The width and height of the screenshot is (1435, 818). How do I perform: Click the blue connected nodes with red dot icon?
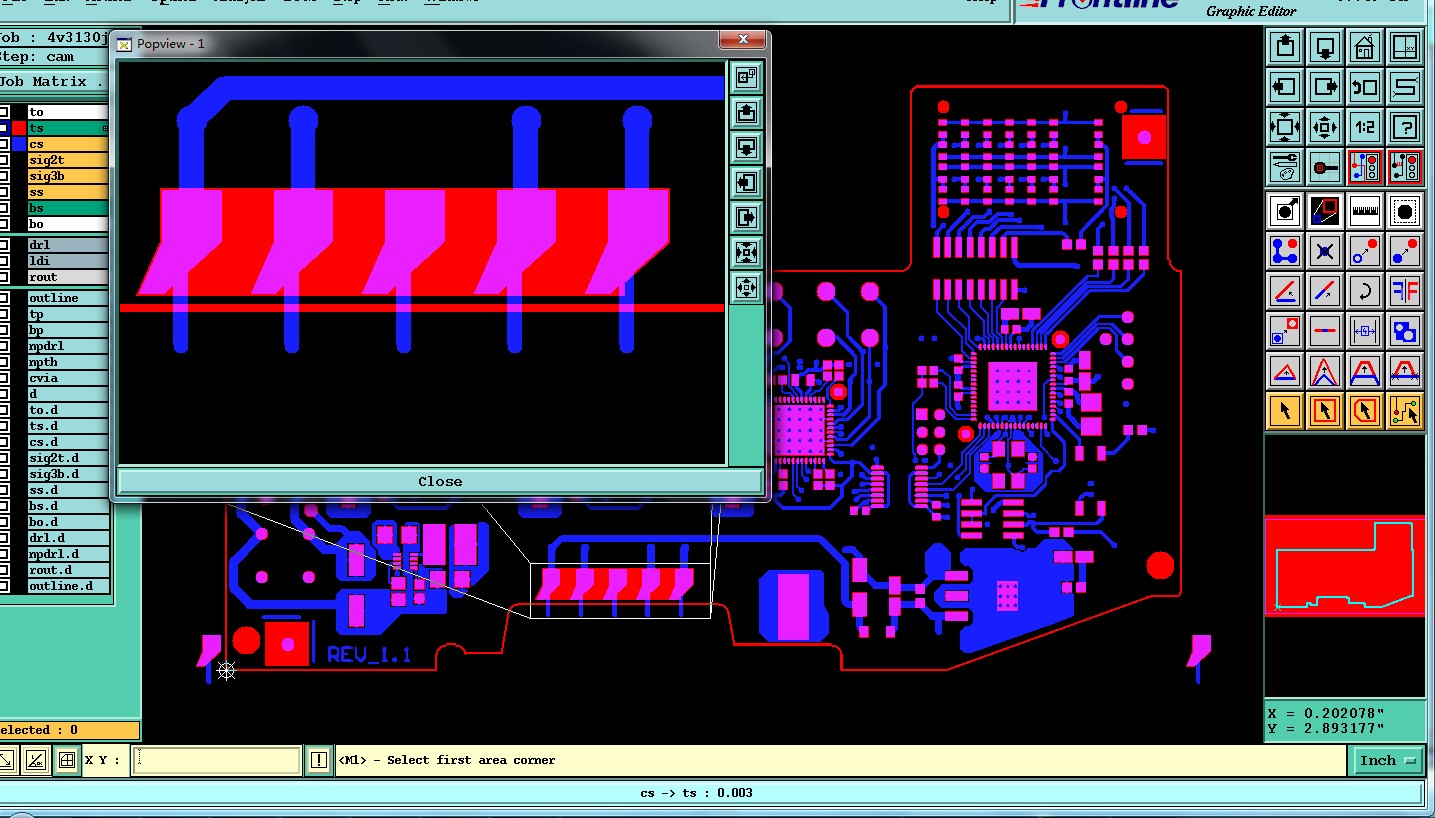coord(1285,251)
